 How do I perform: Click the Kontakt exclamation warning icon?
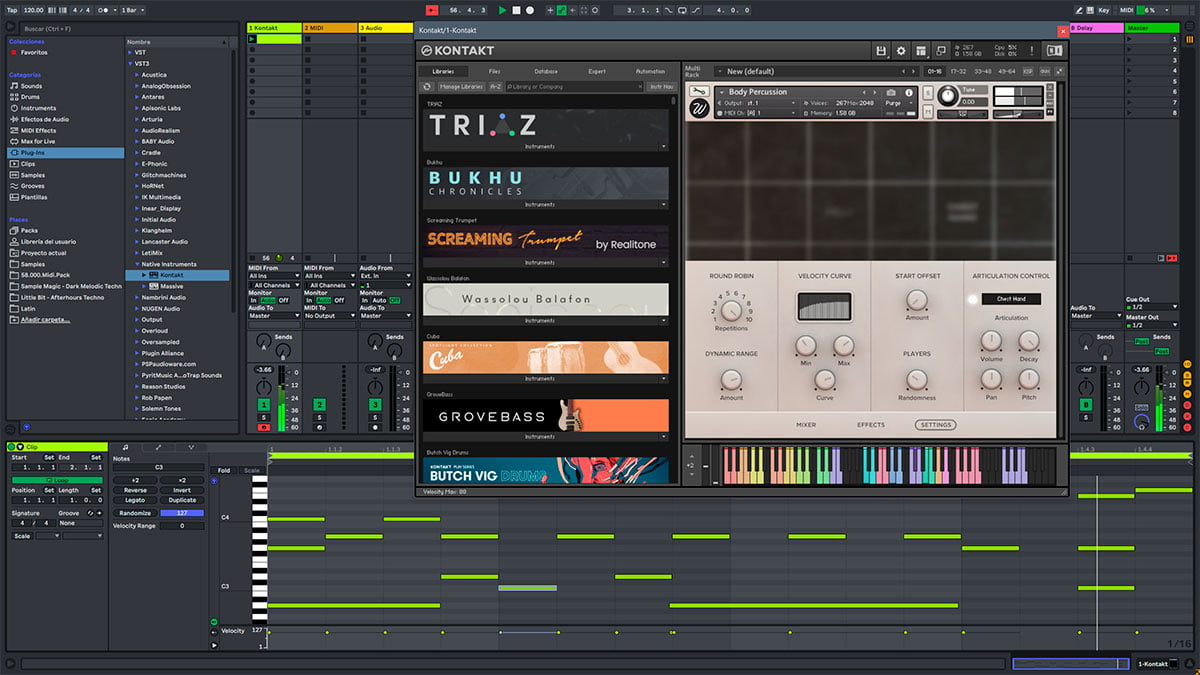point(1034,50)
